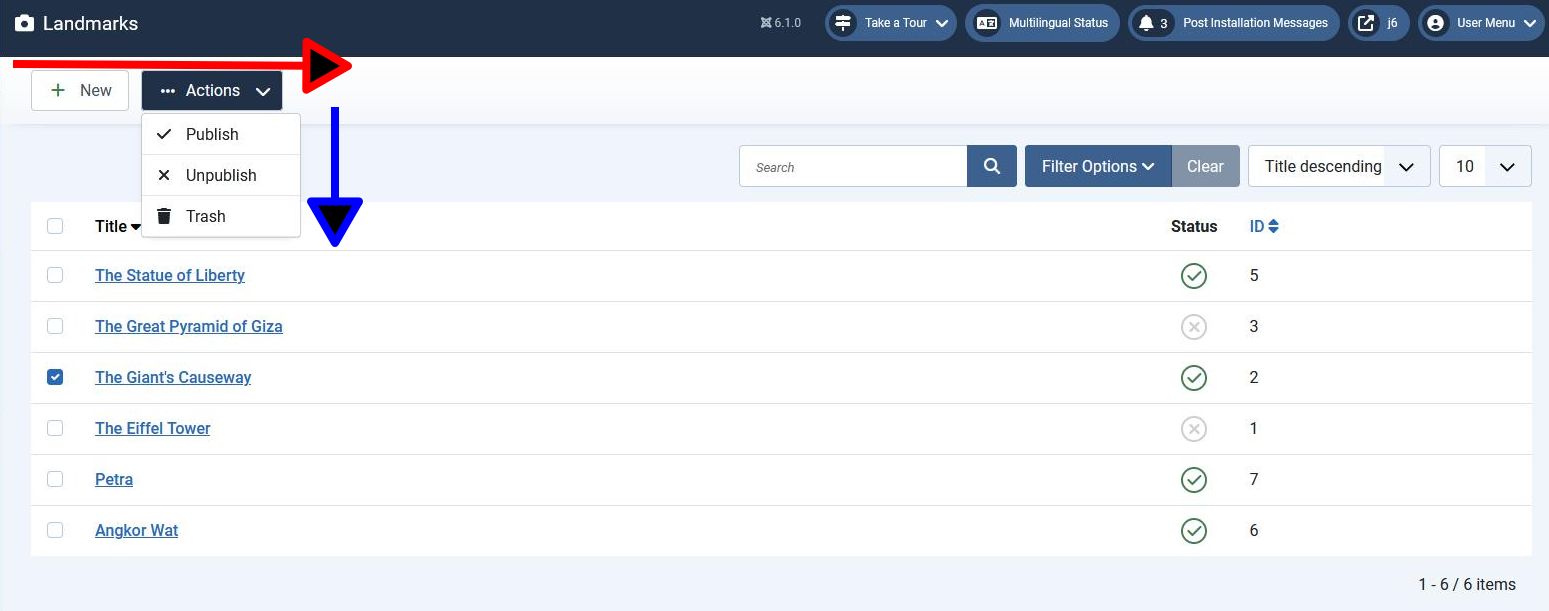Click the unpublished status icon for The Eiffel Tower
Image resolution: width=1549 pixels, height=611 pixels.
(x=1193, y=429)
